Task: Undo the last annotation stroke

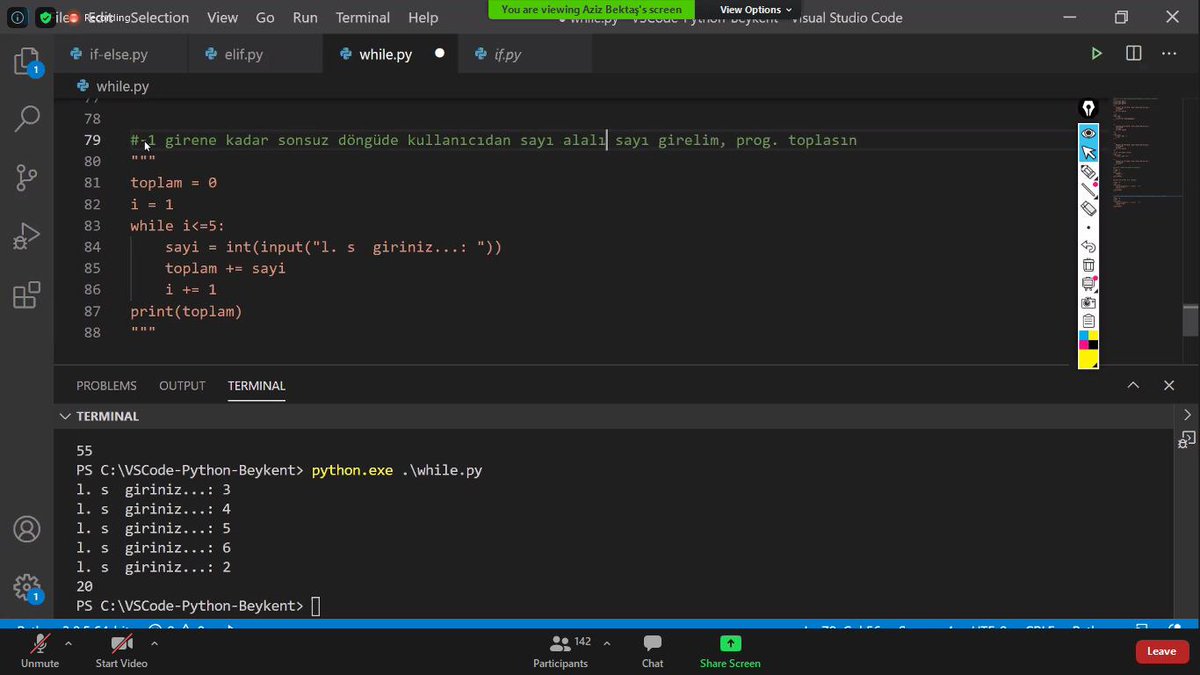Action: pos(1089,246)
